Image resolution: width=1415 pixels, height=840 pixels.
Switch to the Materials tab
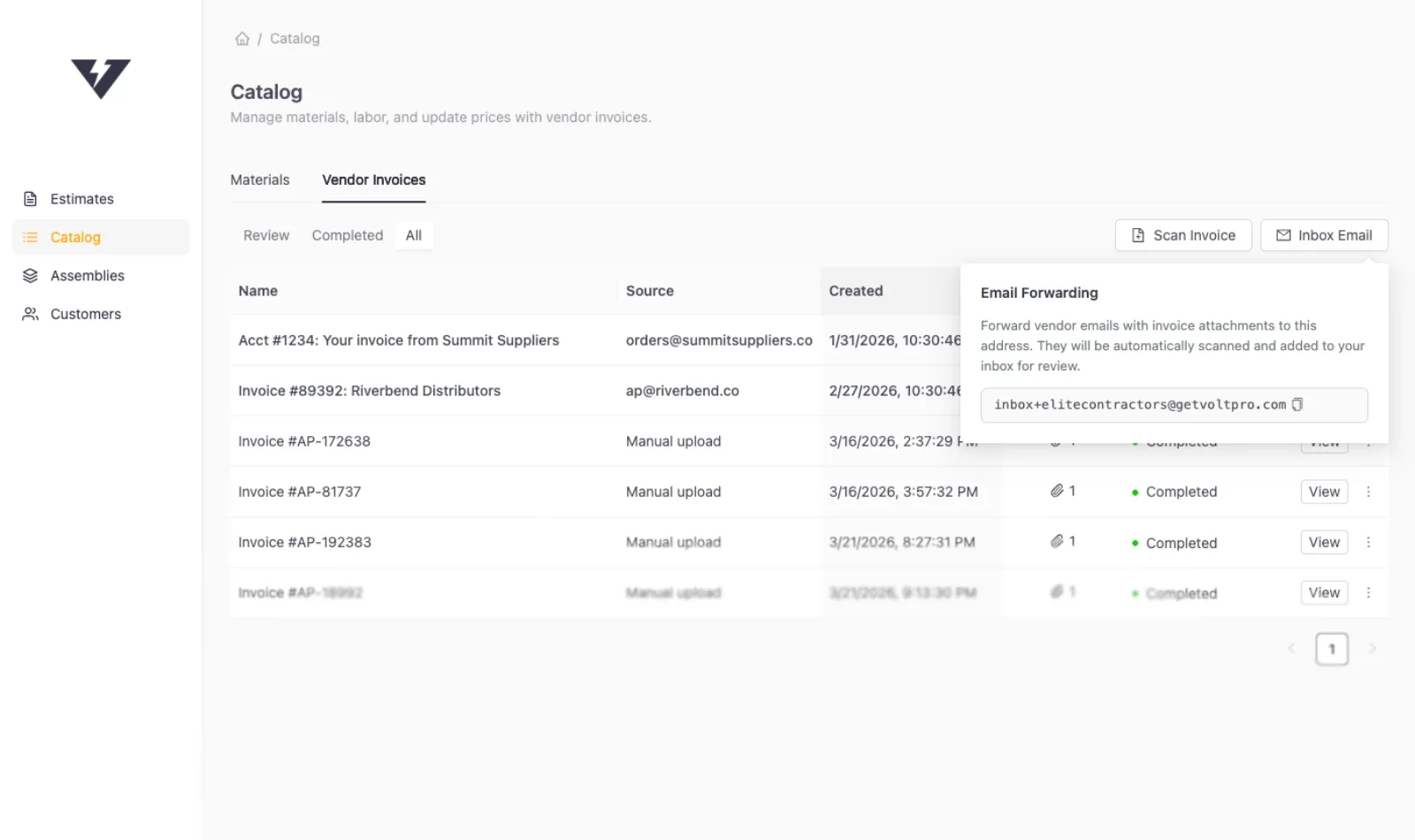pyautogui.click(x=259, y=179)
